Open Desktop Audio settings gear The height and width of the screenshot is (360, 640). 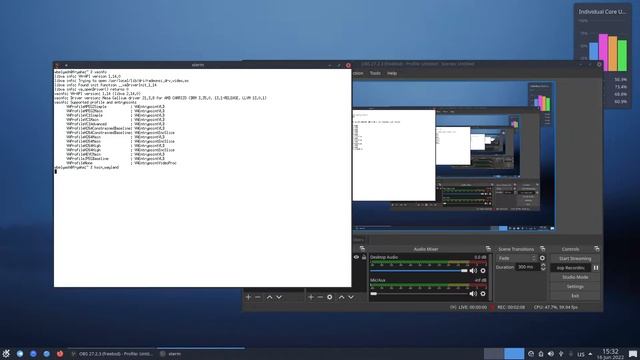483,271
